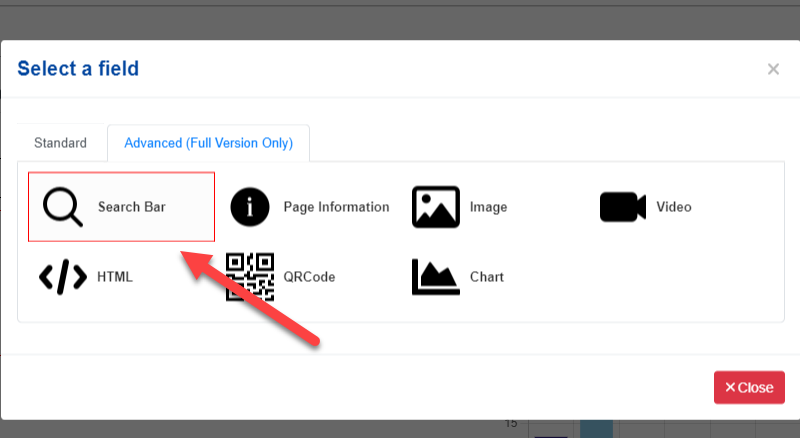Click the QRCode field label
The height and width of the screenshot is (438, 800).
pyautogui.click(x=309, y=277)
